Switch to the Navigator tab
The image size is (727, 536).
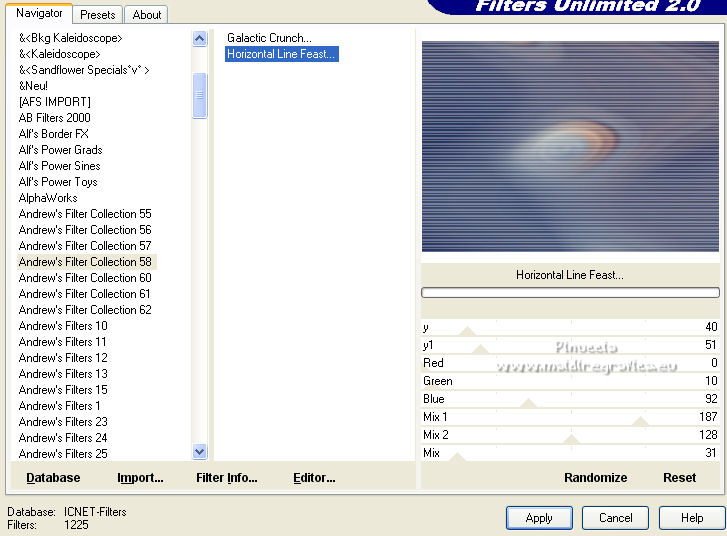(39, 13)
